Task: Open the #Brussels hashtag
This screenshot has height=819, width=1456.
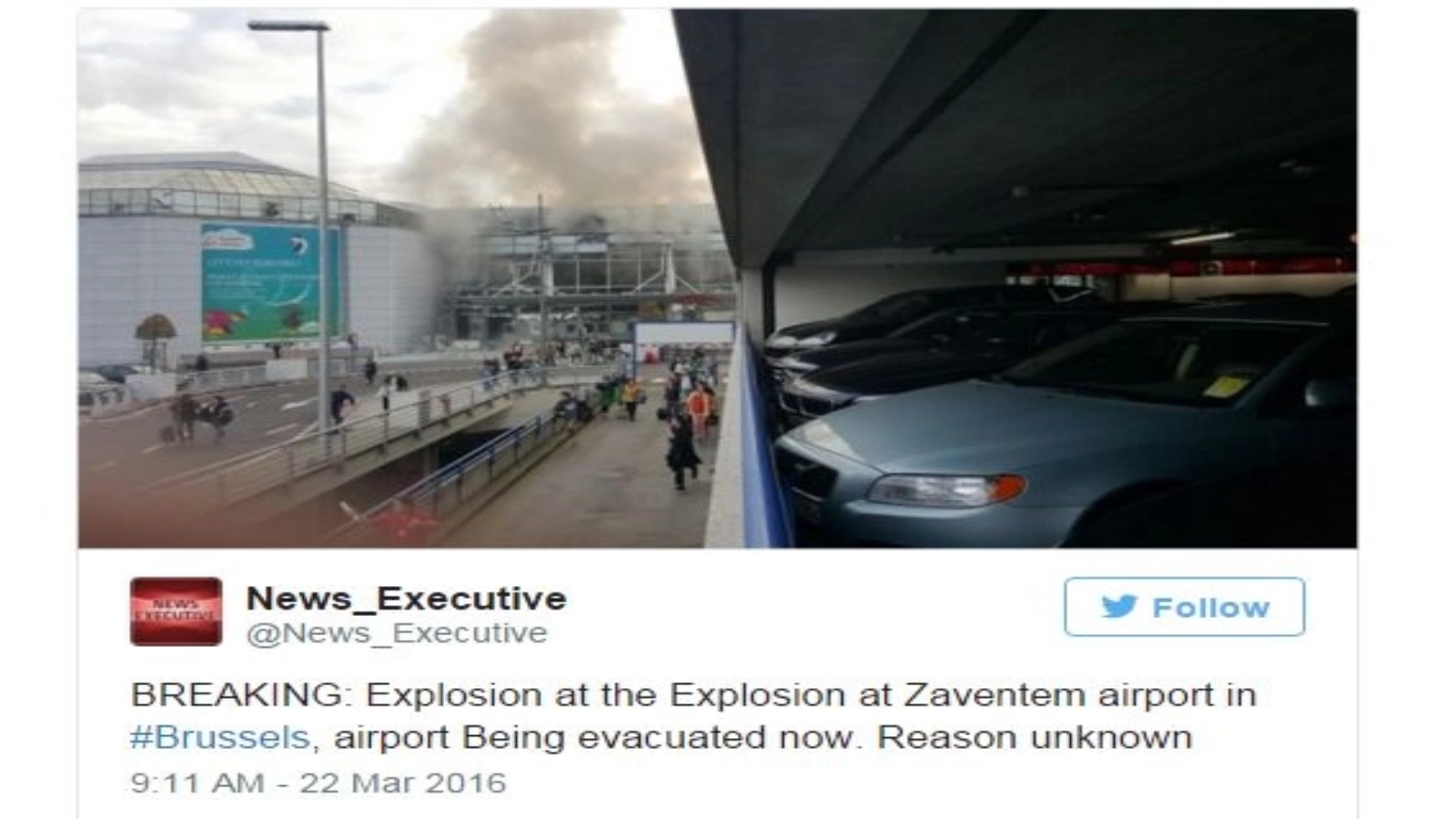Action: (x=220, y=736)
